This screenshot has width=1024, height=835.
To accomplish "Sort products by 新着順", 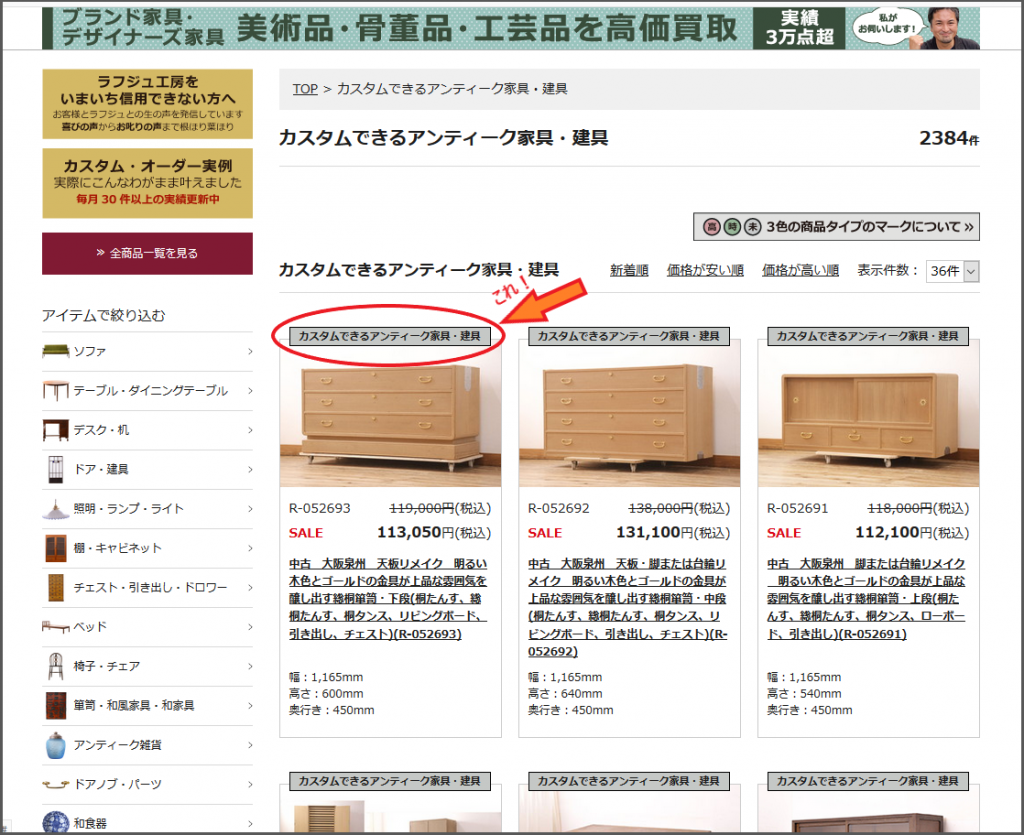I will (629, 270).
